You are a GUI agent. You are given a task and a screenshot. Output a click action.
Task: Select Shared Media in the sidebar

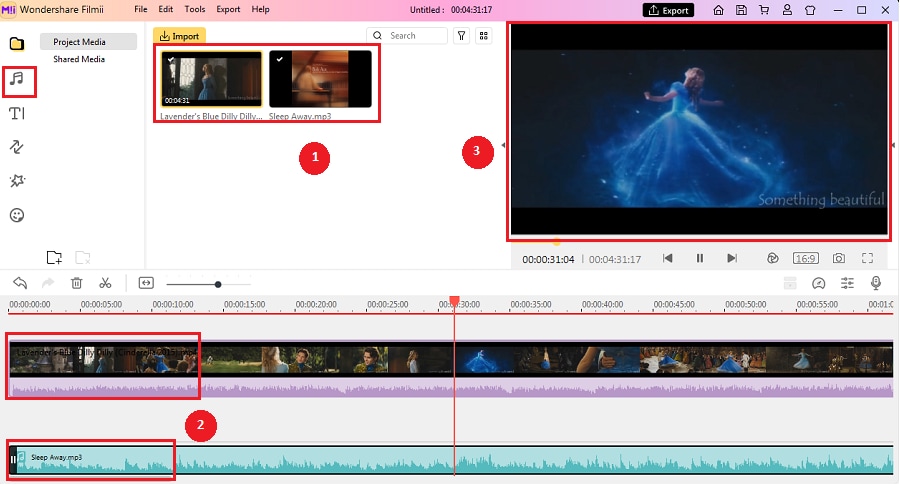tap(79, 59)
